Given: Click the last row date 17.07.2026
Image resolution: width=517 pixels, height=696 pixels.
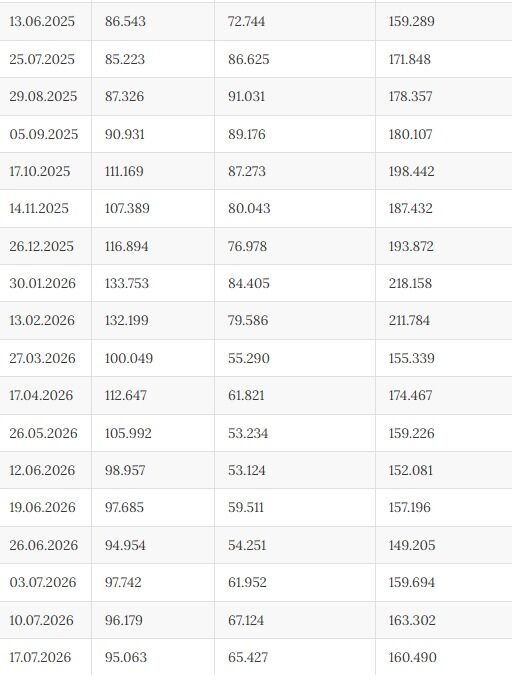Looking at the screenshot, I should [x=40, y=657].
